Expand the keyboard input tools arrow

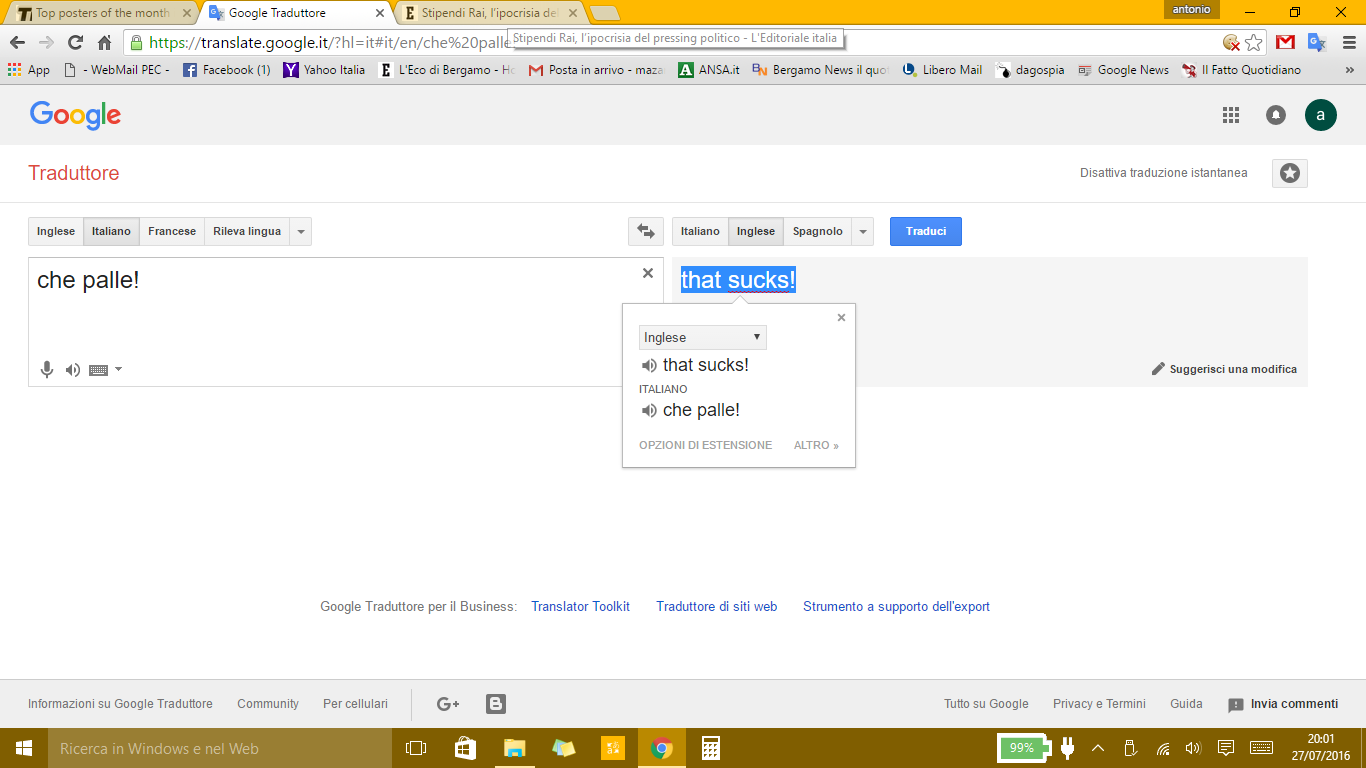pos(119,370)
